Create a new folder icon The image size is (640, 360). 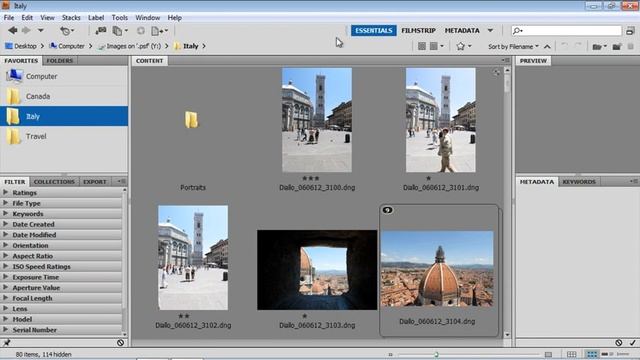click(617, 47)
